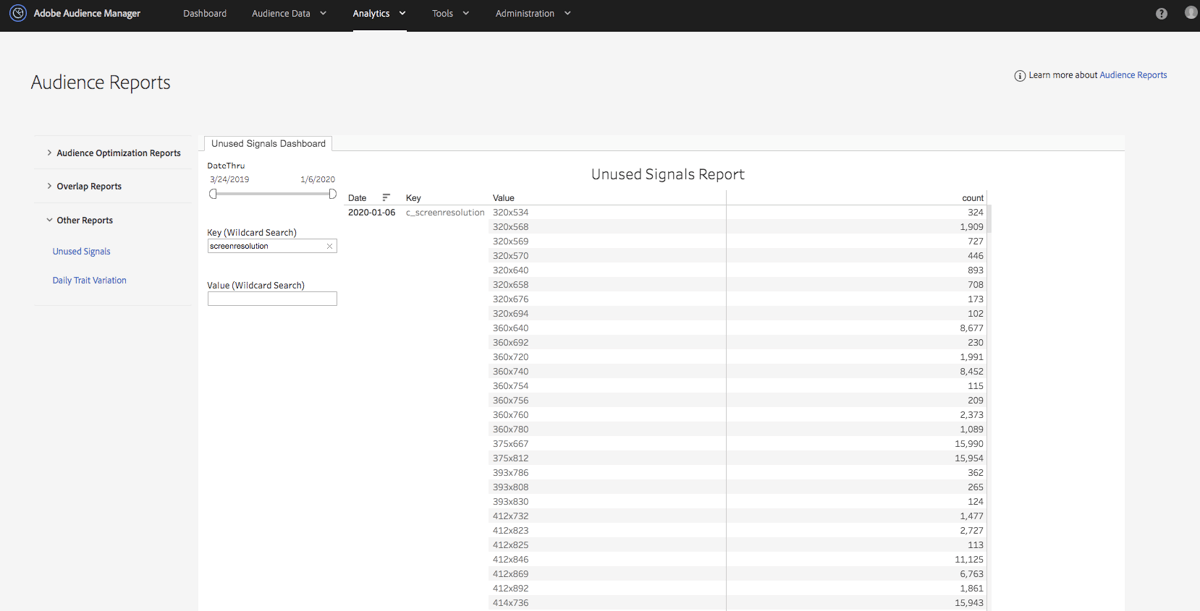Clear the Key search using the X icon

pyautogui.click(x=329, y=245)
